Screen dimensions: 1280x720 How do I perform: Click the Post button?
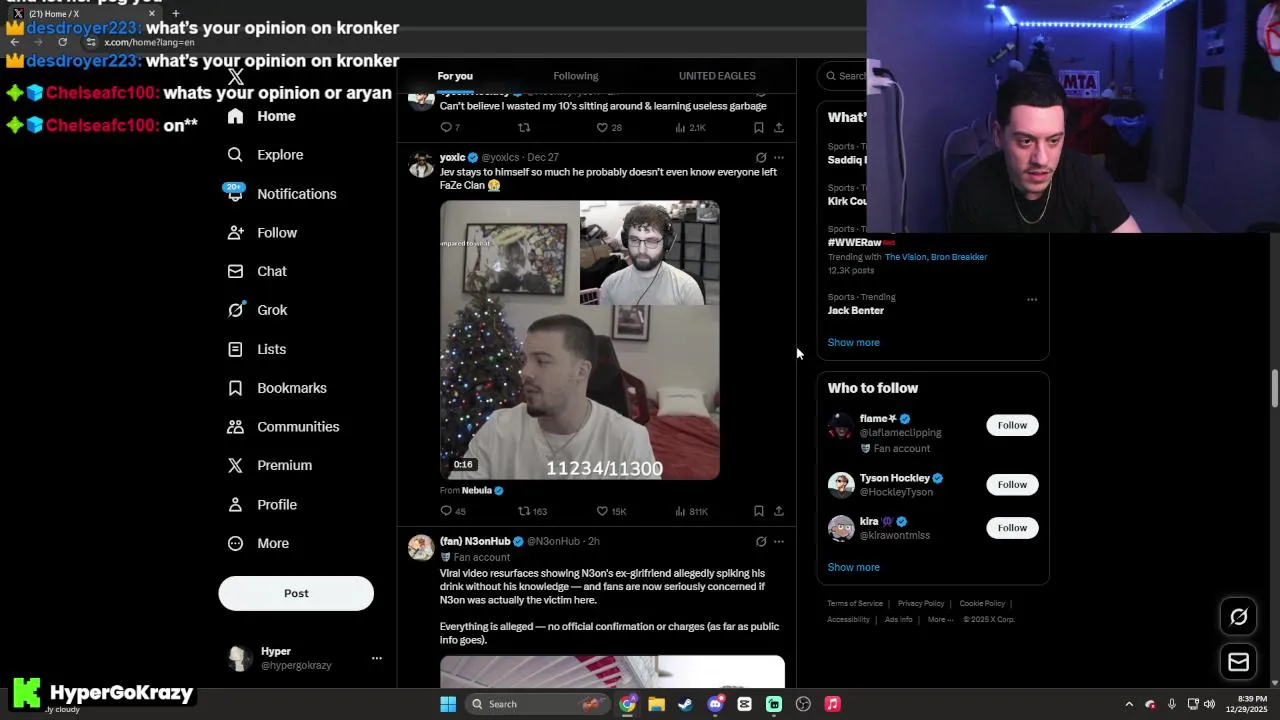(x=296, y=593)
